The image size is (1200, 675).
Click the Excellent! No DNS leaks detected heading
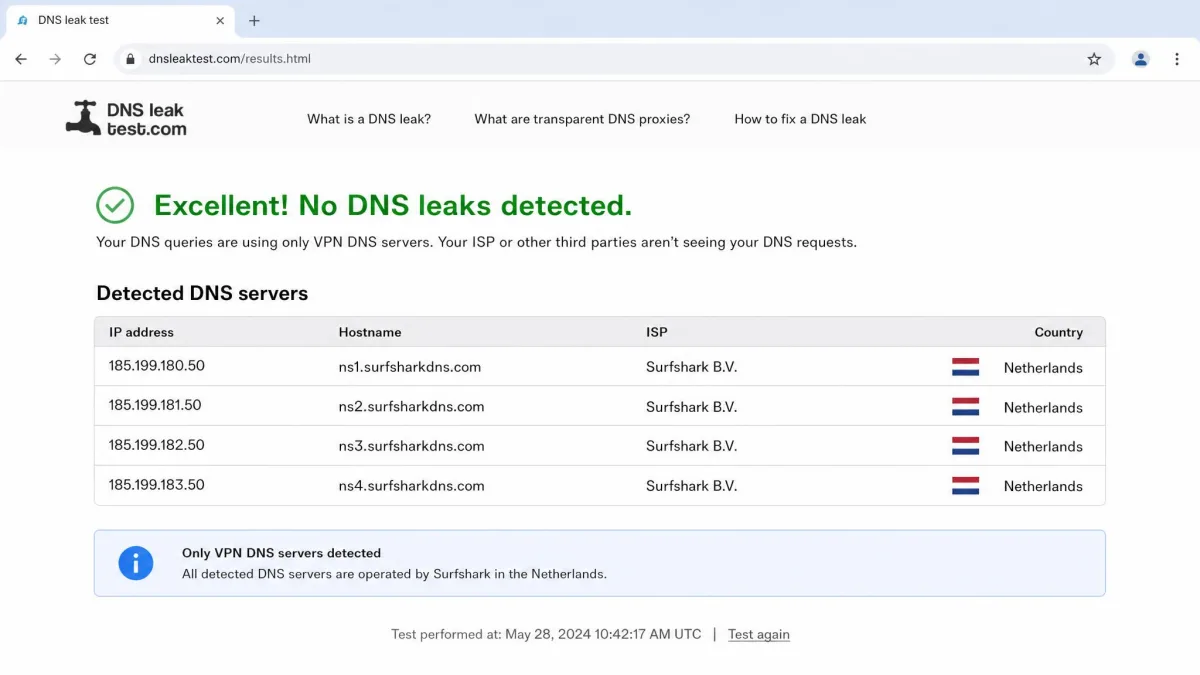click(x=393, y=205)
